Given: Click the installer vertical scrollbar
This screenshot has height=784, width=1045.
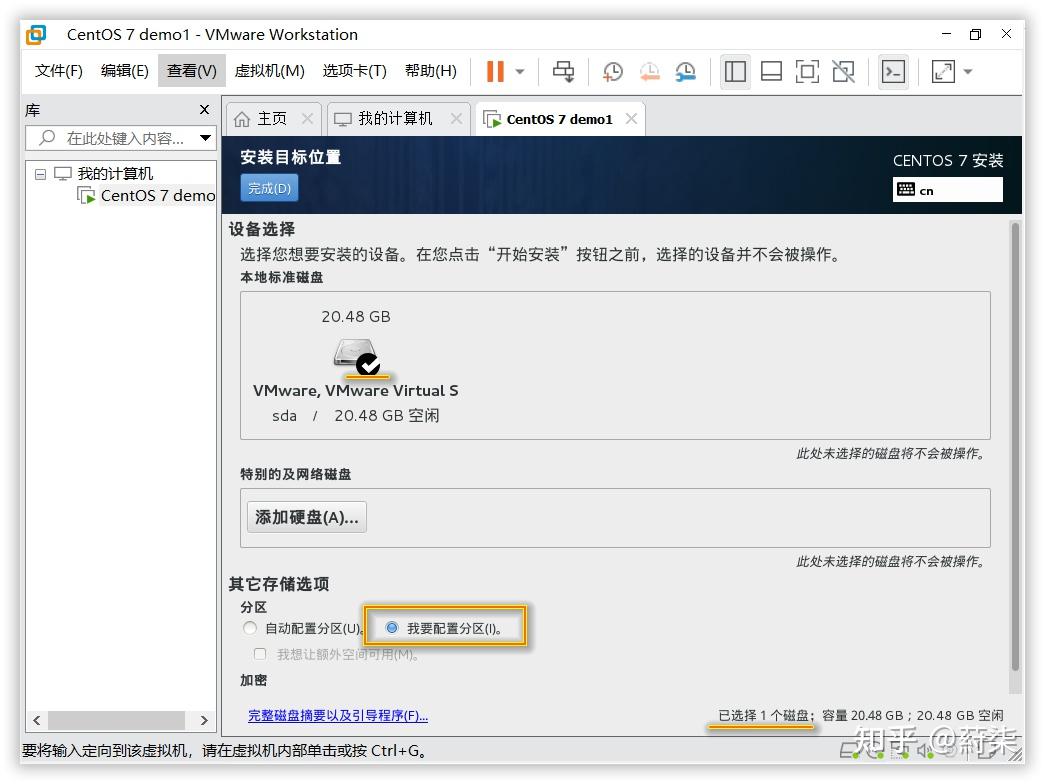Looking at the screenshot, I should click(1015, 447).
